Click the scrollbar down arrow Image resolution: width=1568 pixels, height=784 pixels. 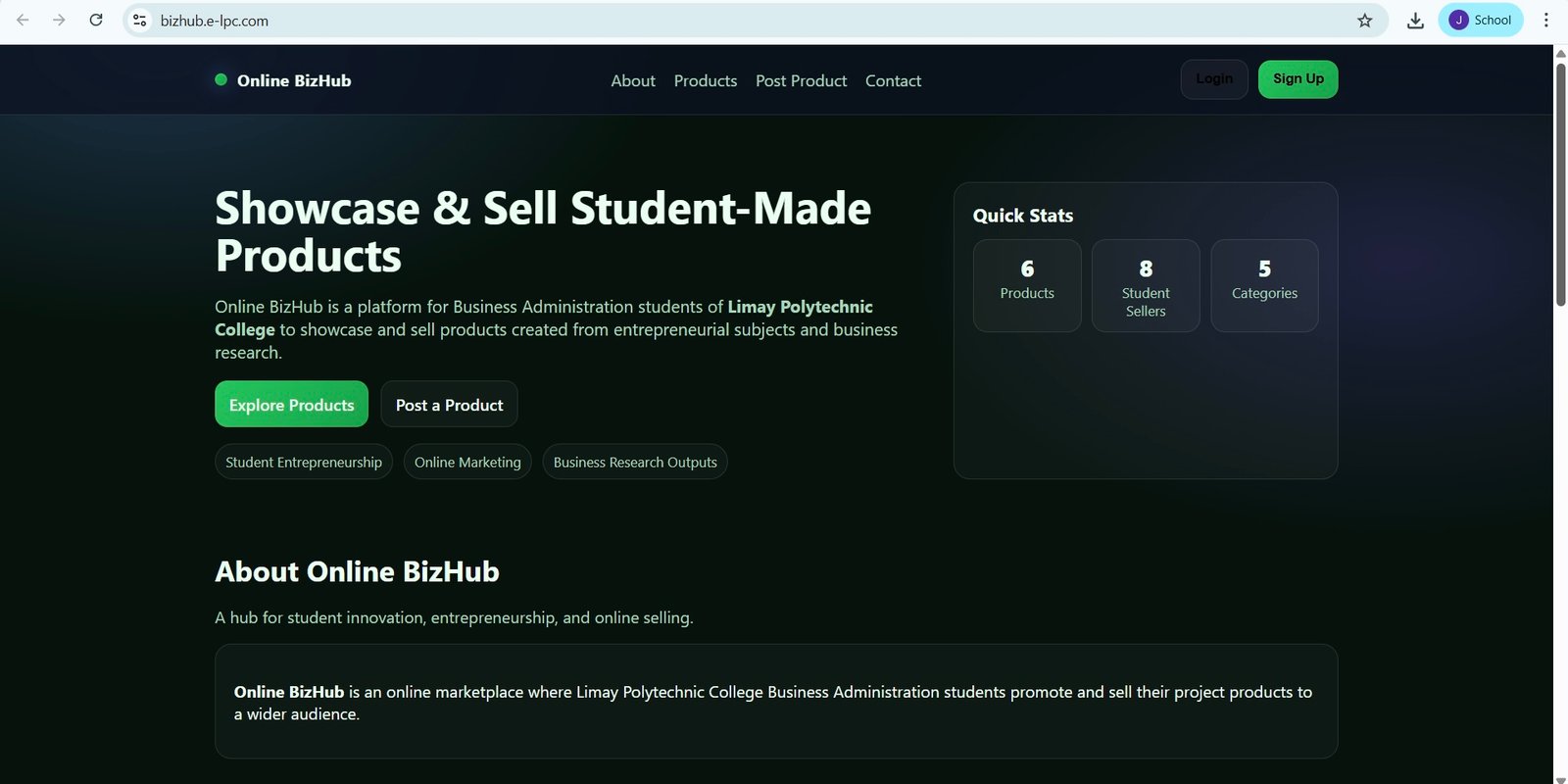pyautogui.click(x=1560, y=778)
